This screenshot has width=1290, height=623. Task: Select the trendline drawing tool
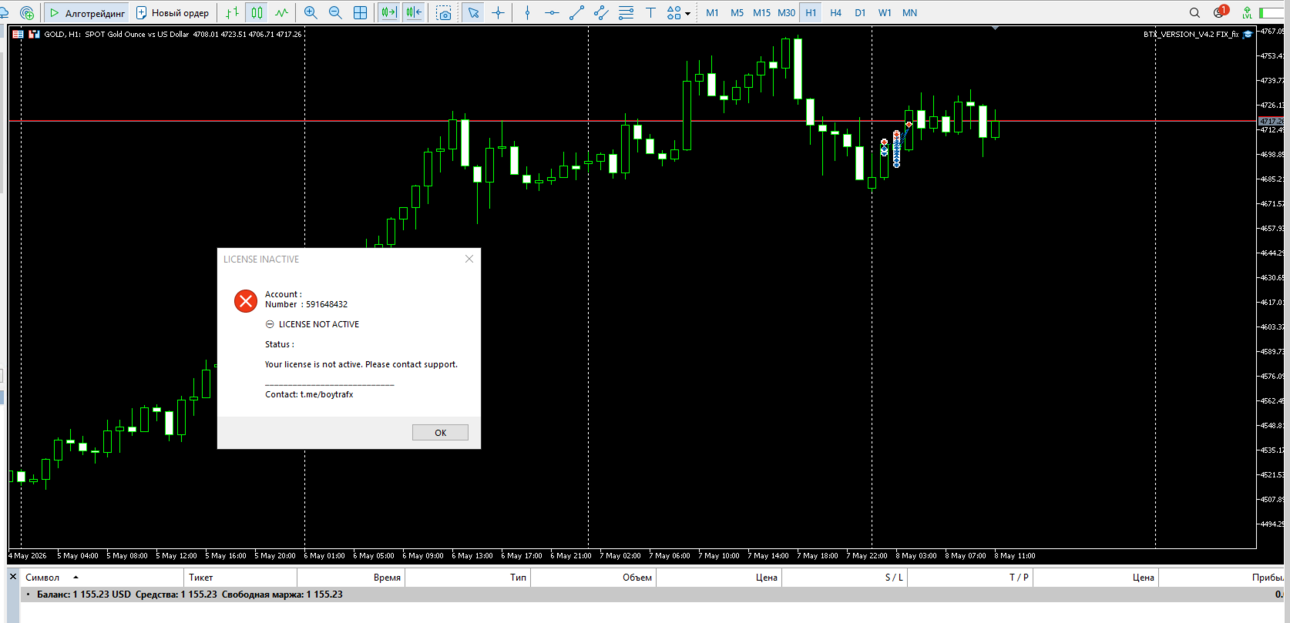[577, 13]
